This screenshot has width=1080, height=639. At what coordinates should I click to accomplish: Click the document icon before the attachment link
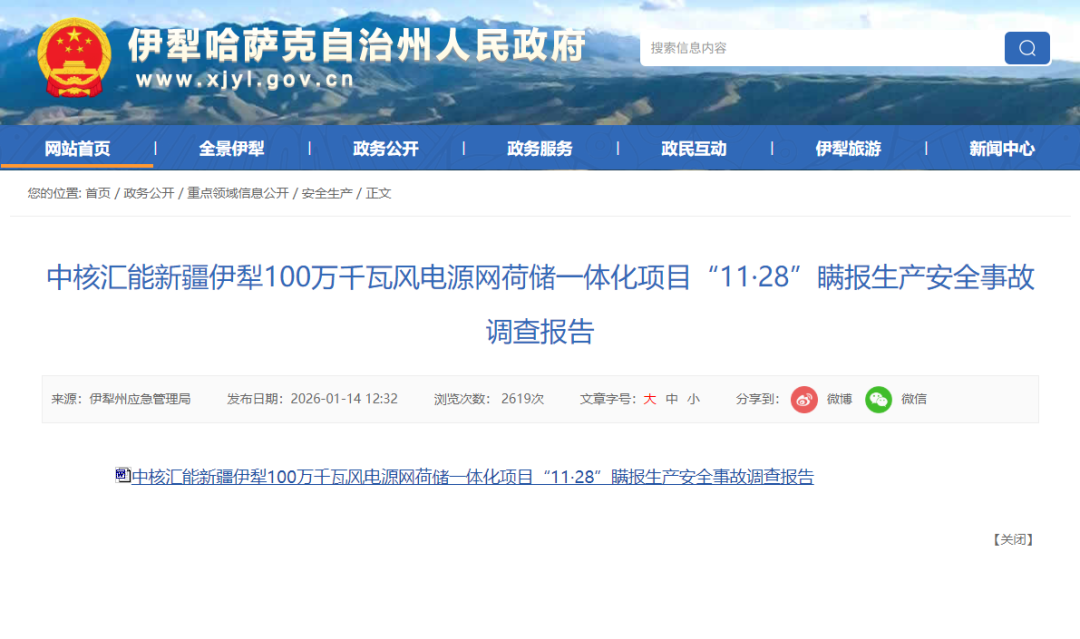pos(122,477)
